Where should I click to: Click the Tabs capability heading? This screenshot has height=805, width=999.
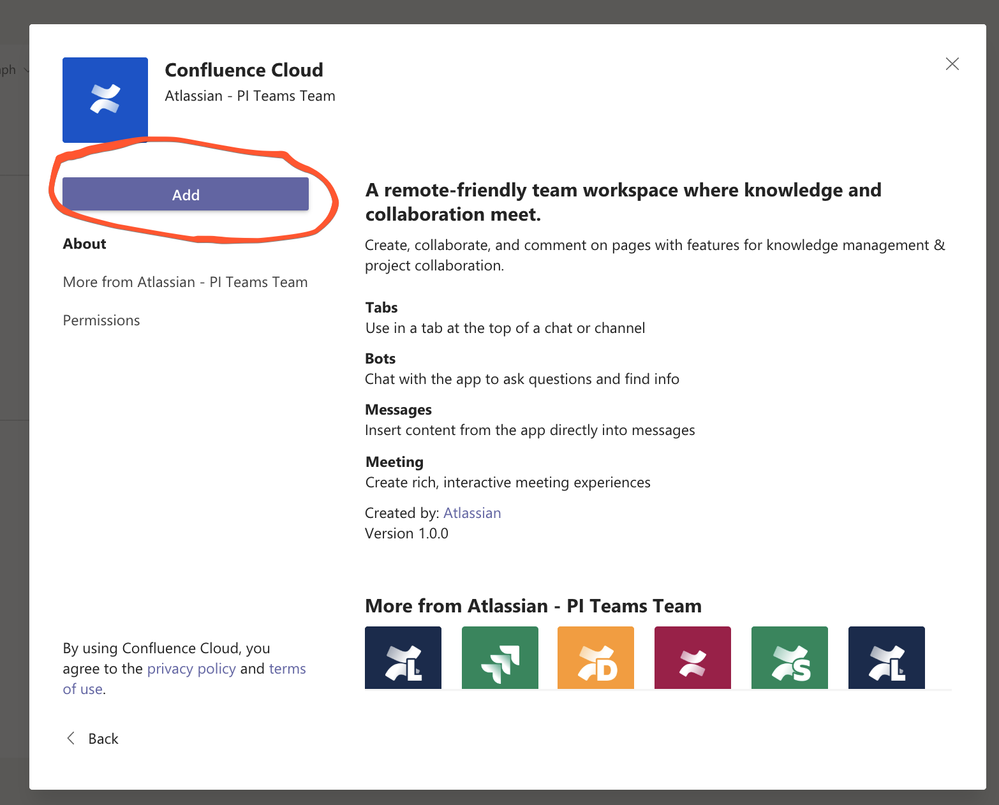coord(381,308)
